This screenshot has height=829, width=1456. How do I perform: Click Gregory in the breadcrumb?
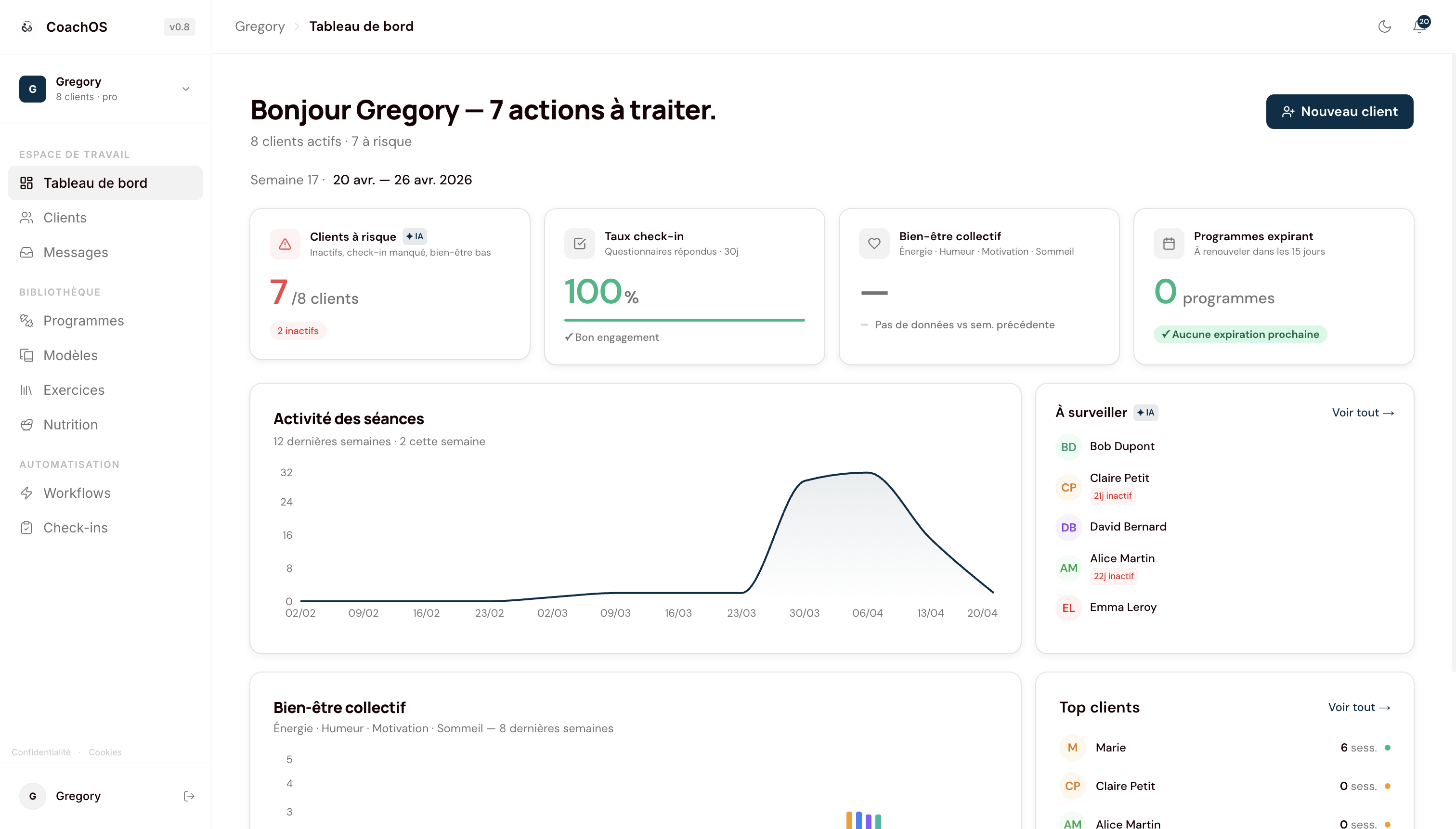260,26
